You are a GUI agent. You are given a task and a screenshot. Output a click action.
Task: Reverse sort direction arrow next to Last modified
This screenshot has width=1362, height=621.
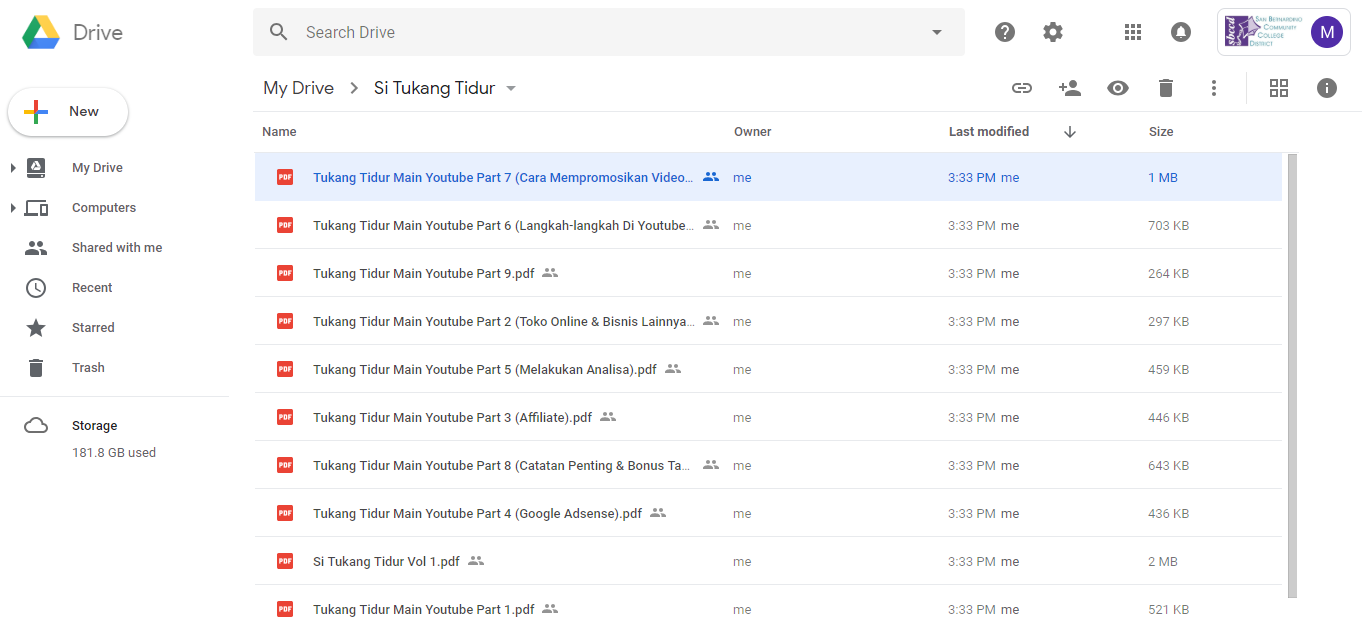(x=1069, y=132)
